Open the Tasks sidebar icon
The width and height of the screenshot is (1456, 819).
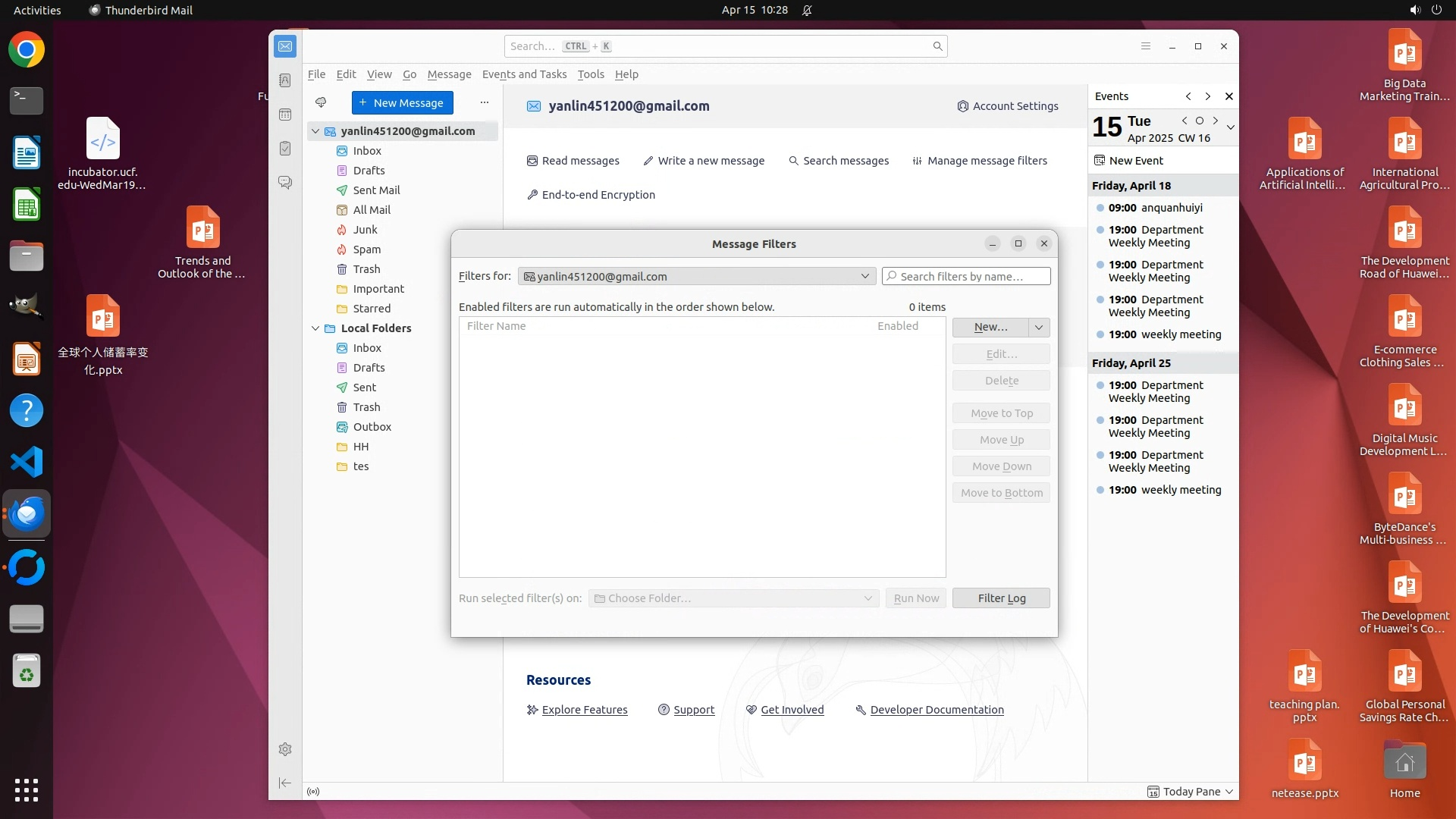[x=285, y=149]
